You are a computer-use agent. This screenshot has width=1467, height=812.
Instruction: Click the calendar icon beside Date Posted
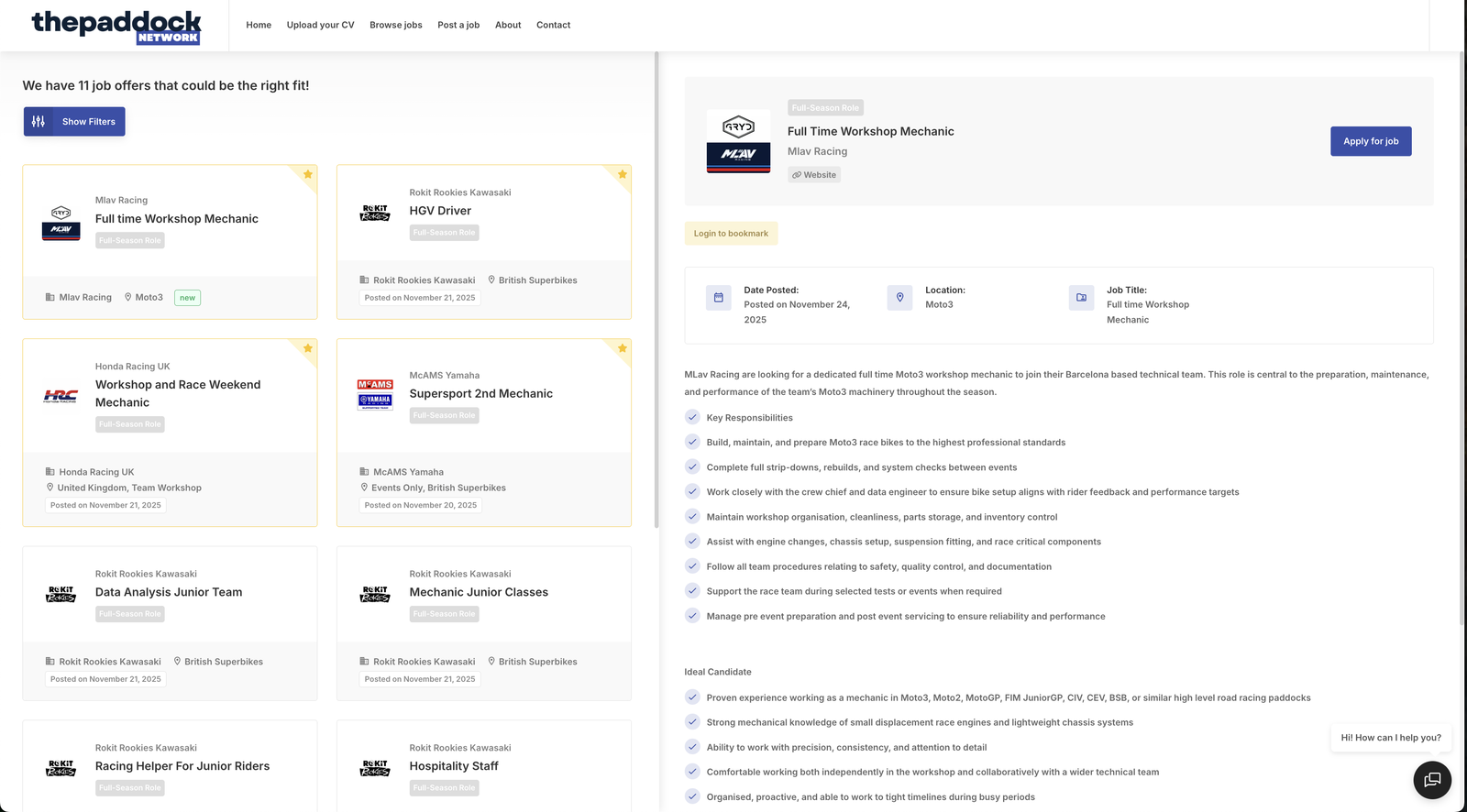(719, 298)
